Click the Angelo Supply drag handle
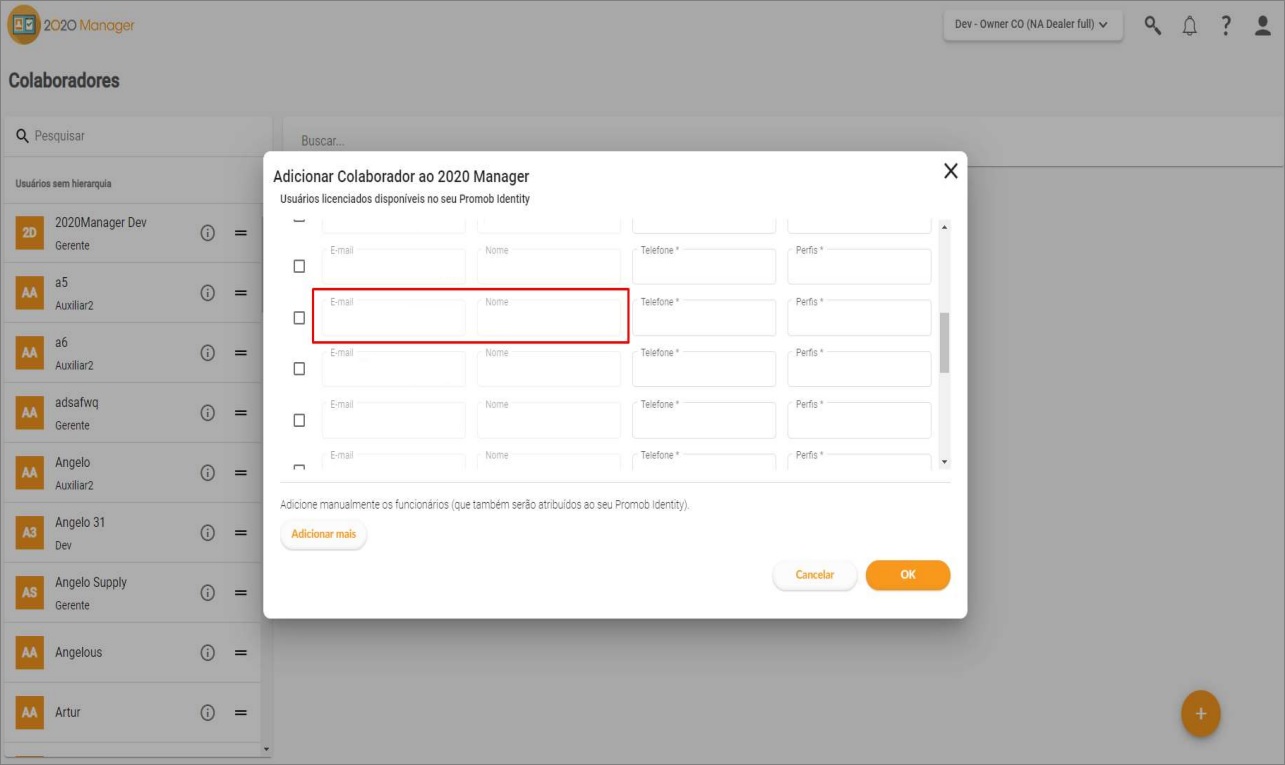Screen dimensions: 1285x765 click(241, 593)
